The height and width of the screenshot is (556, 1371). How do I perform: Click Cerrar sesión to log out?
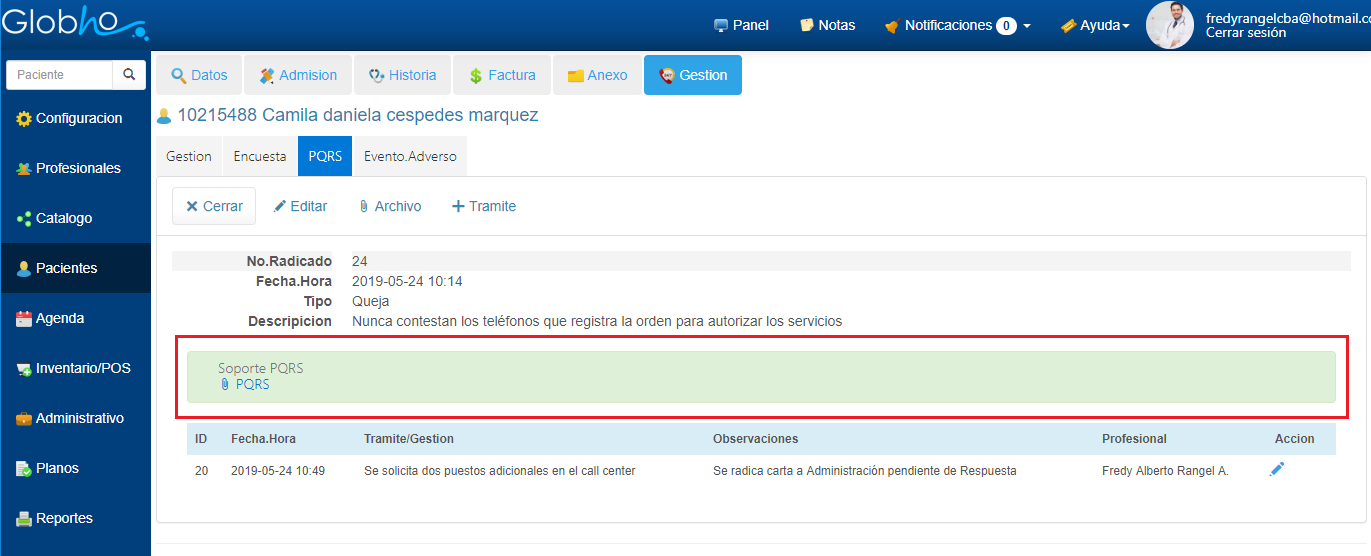(x=1245, y=33)
